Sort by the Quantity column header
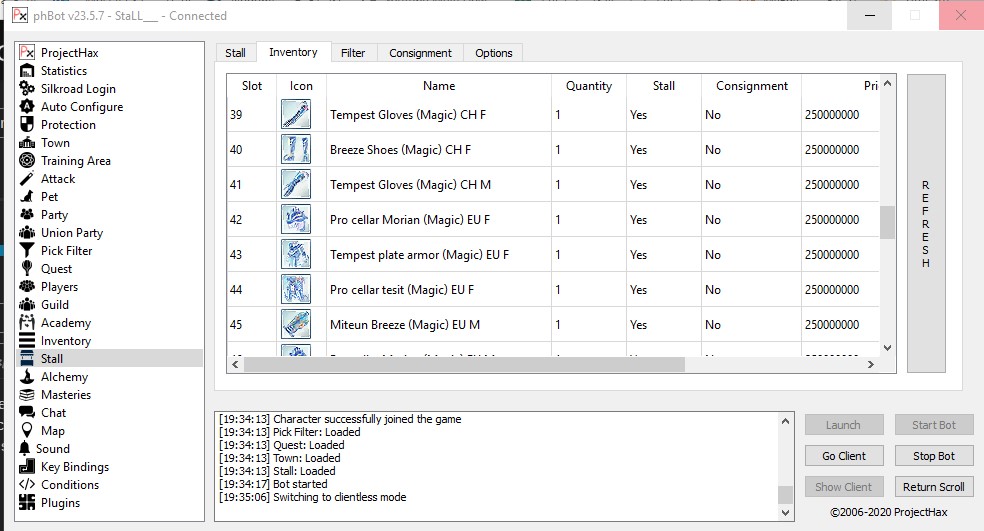This screenshot has height=531, width=984. coord(588,86)
